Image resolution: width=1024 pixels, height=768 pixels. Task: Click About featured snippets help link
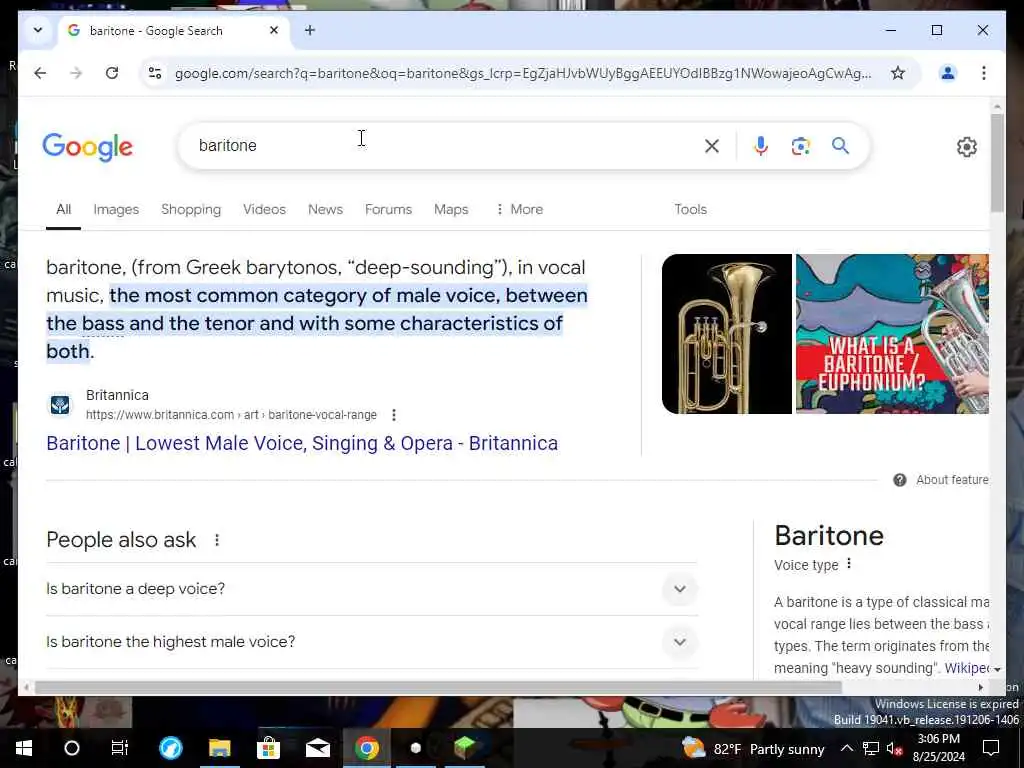[943, 480]
